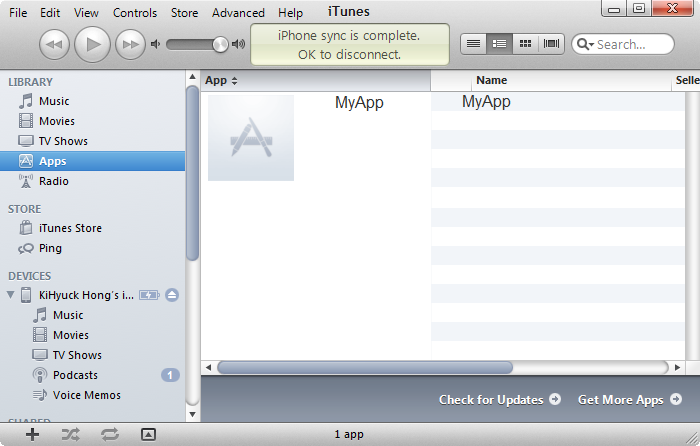Click the battery charging icon beside device
Viewport: 700px width, 446px height.
pos(149,295)
